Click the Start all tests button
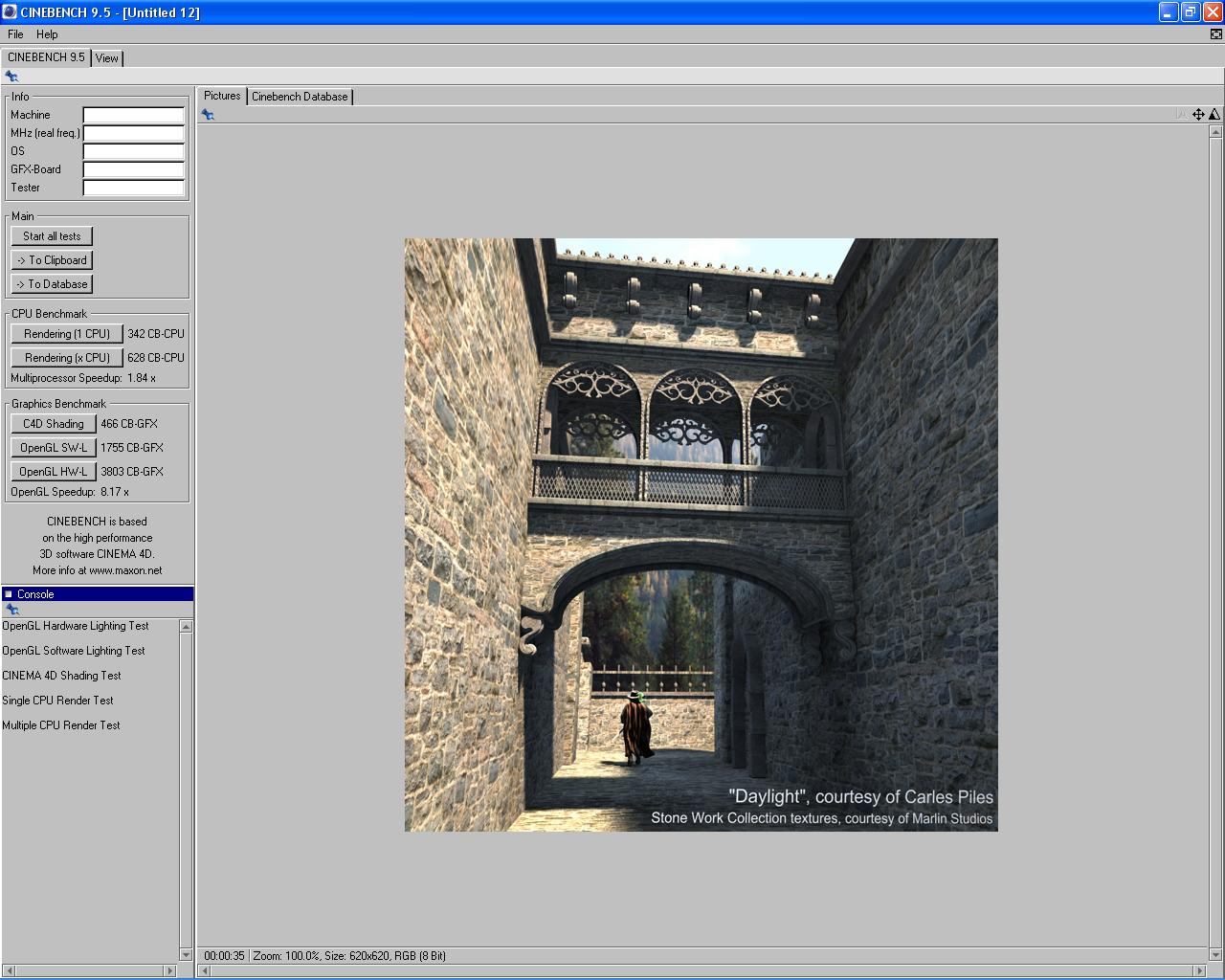 click(52, 236)
